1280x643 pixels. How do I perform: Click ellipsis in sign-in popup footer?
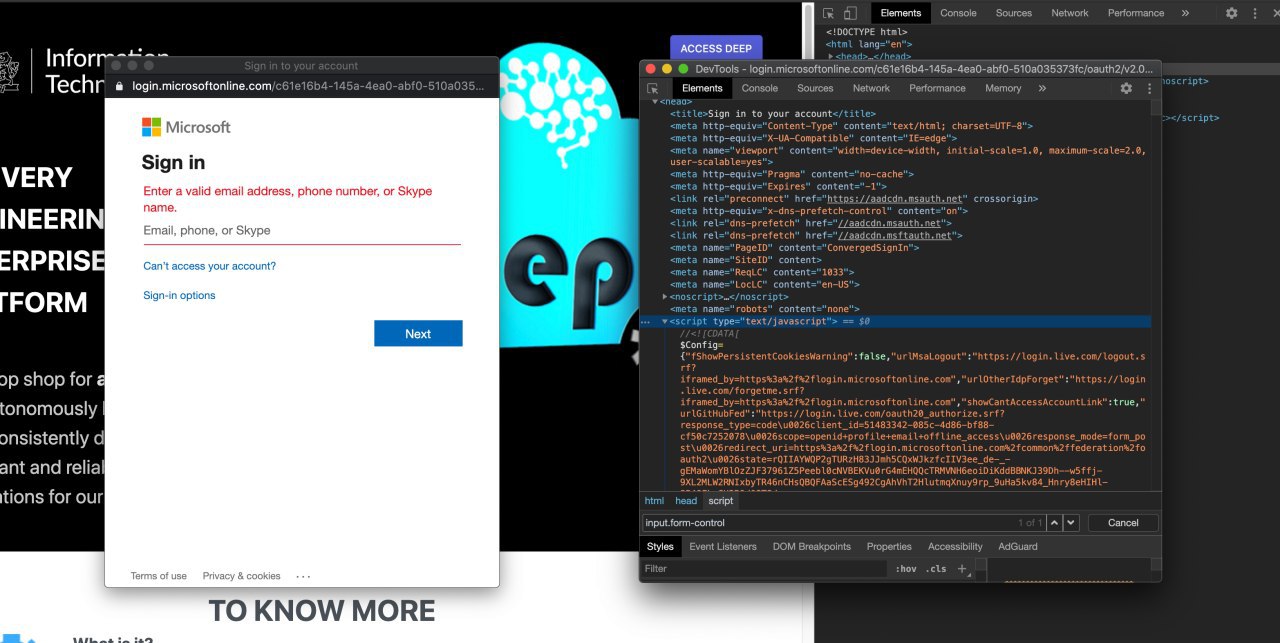pos(304,576)
